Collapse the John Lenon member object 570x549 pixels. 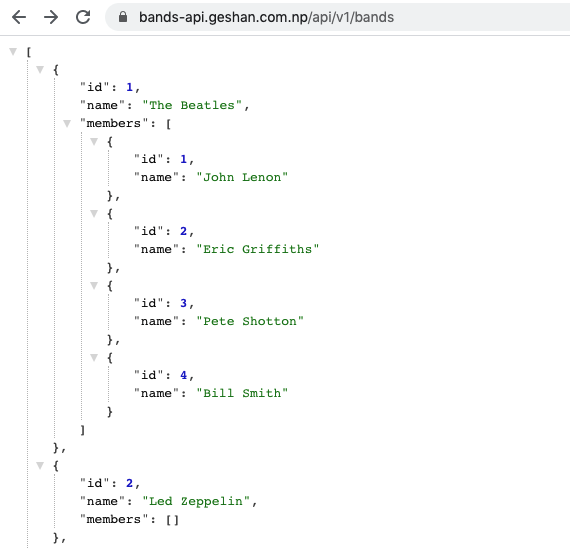pyautogui.click(x=94, y=141)
